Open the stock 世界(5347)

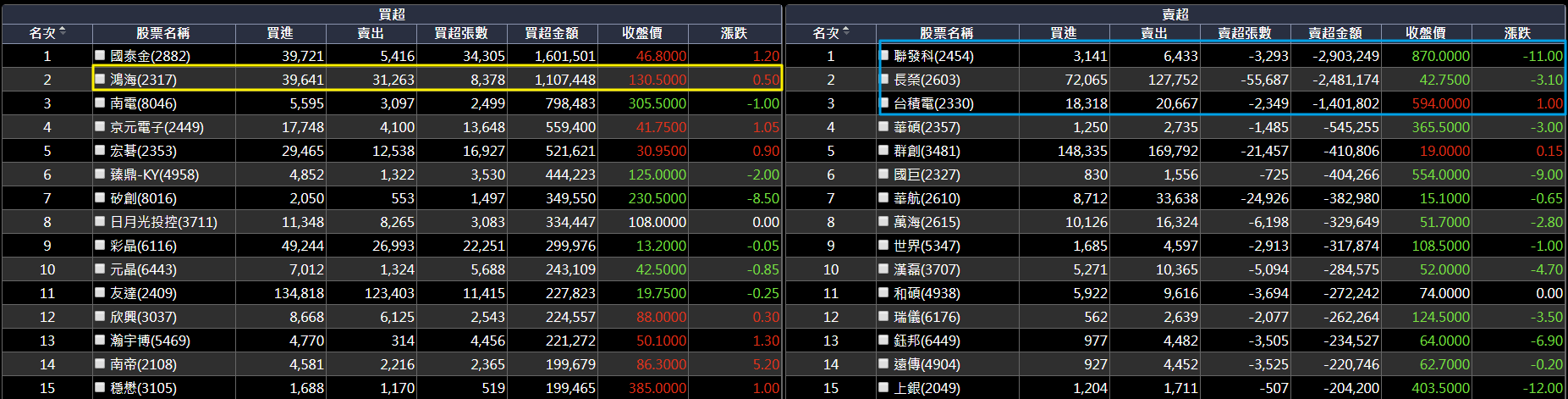[927, 246]
